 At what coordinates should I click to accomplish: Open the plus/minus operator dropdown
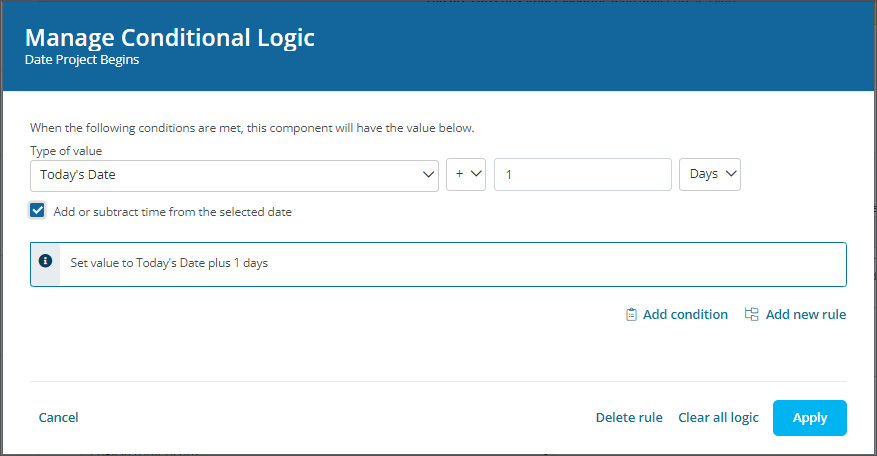coord(466,175)
